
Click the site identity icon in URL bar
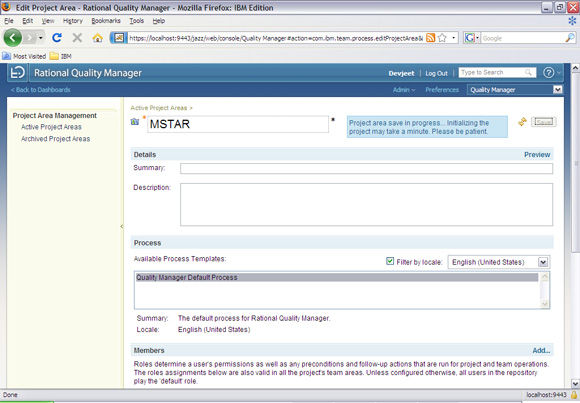pos(119,38)
